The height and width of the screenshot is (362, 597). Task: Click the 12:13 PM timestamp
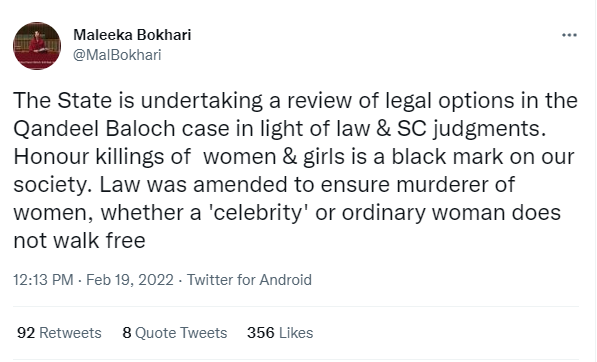pyautogui.click(x=43, y=280)
